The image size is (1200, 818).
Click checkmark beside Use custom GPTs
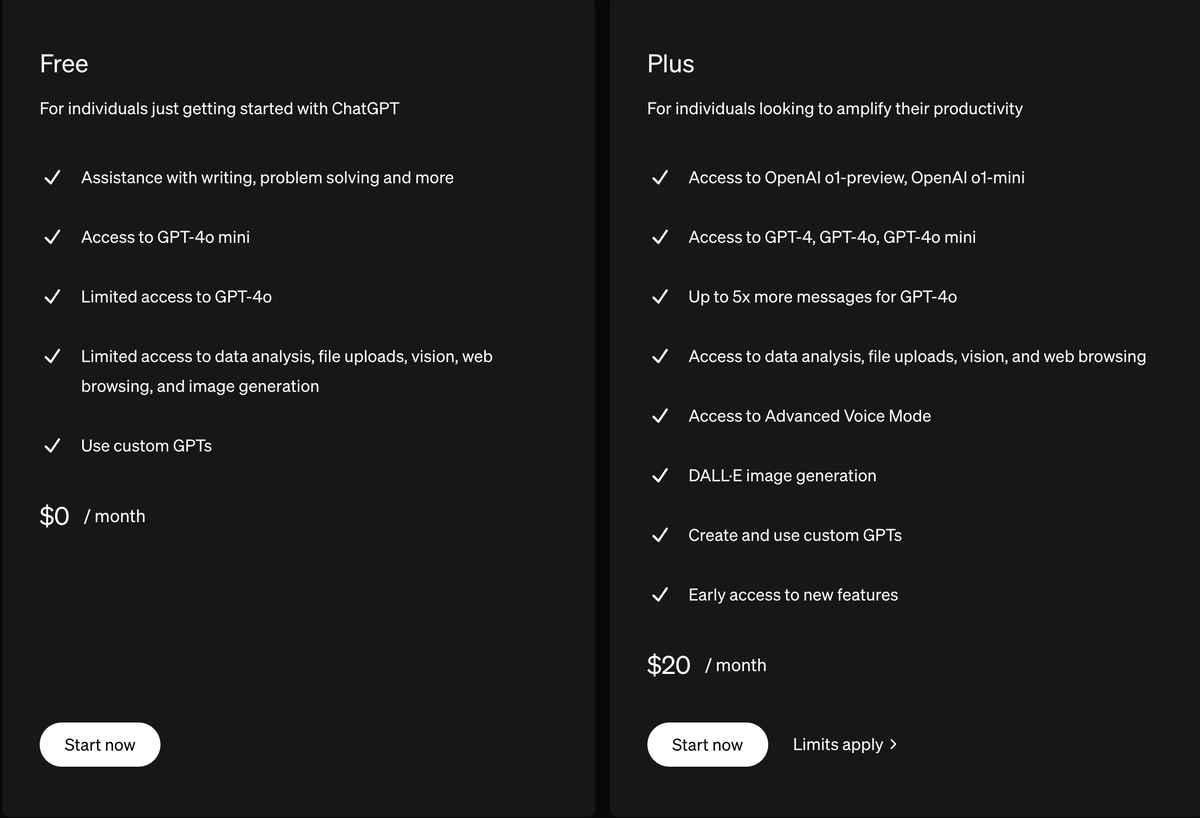52,446
